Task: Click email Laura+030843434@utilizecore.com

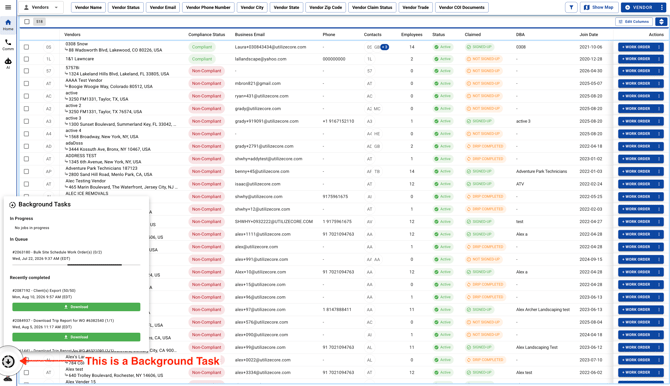Action: [270, 47]
